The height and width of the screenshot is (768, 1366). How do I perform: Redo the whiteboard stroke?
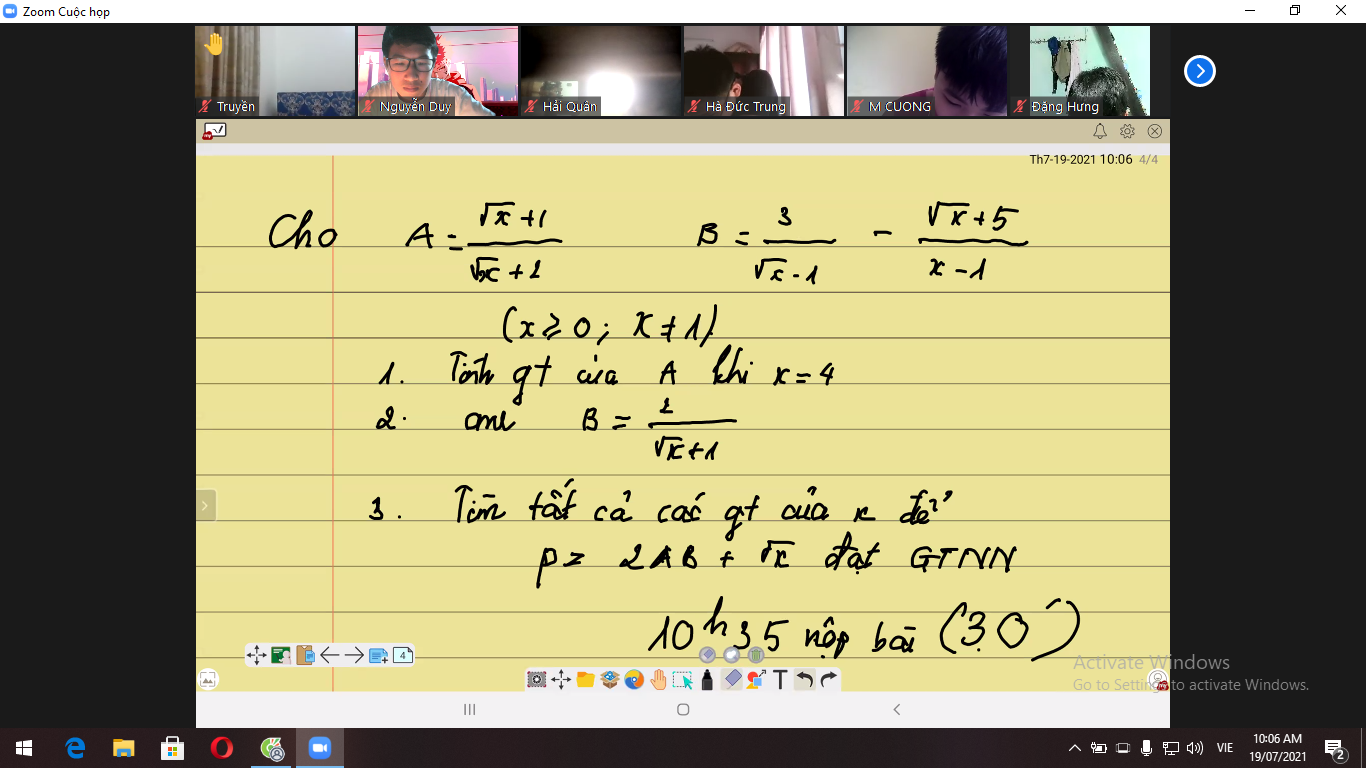pos(828,680)
